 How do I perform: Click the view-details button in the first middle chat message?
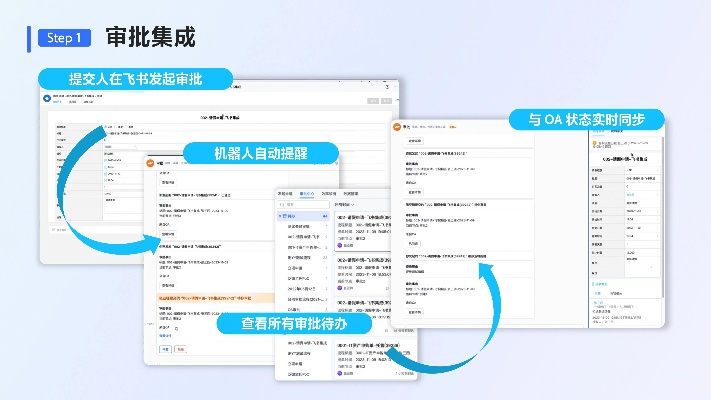coord(168,182)
